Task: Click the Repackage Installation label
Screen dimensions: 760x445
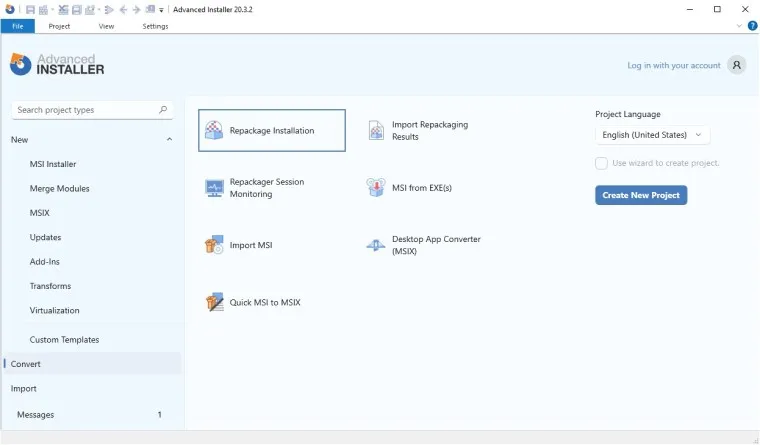Action: coord(272,130)
